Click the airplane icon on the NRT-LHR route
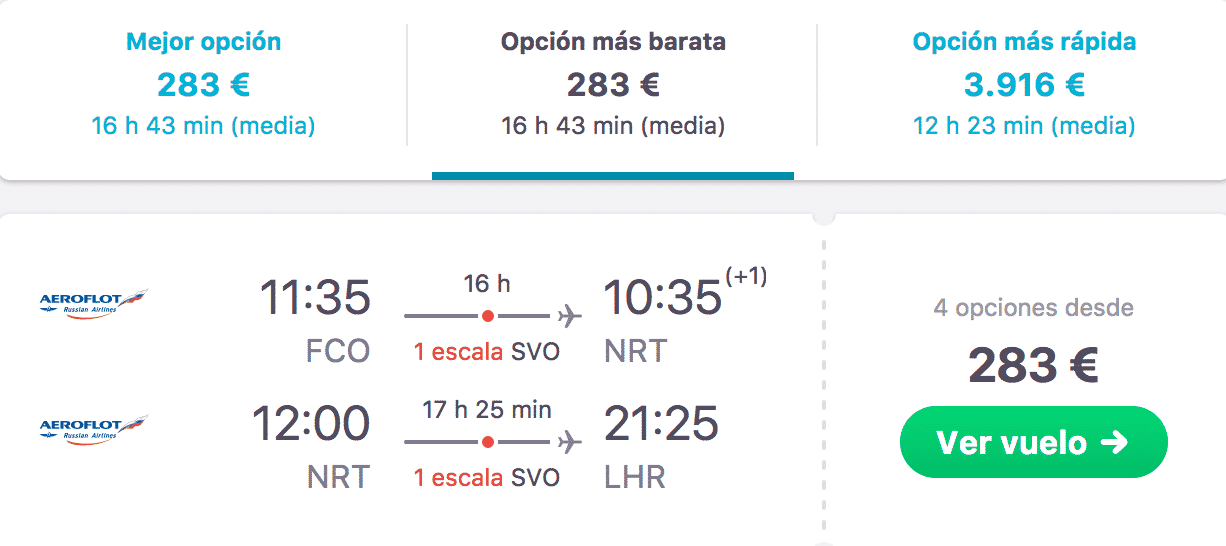Screen dimensions: 1226x546 point(570,441)
